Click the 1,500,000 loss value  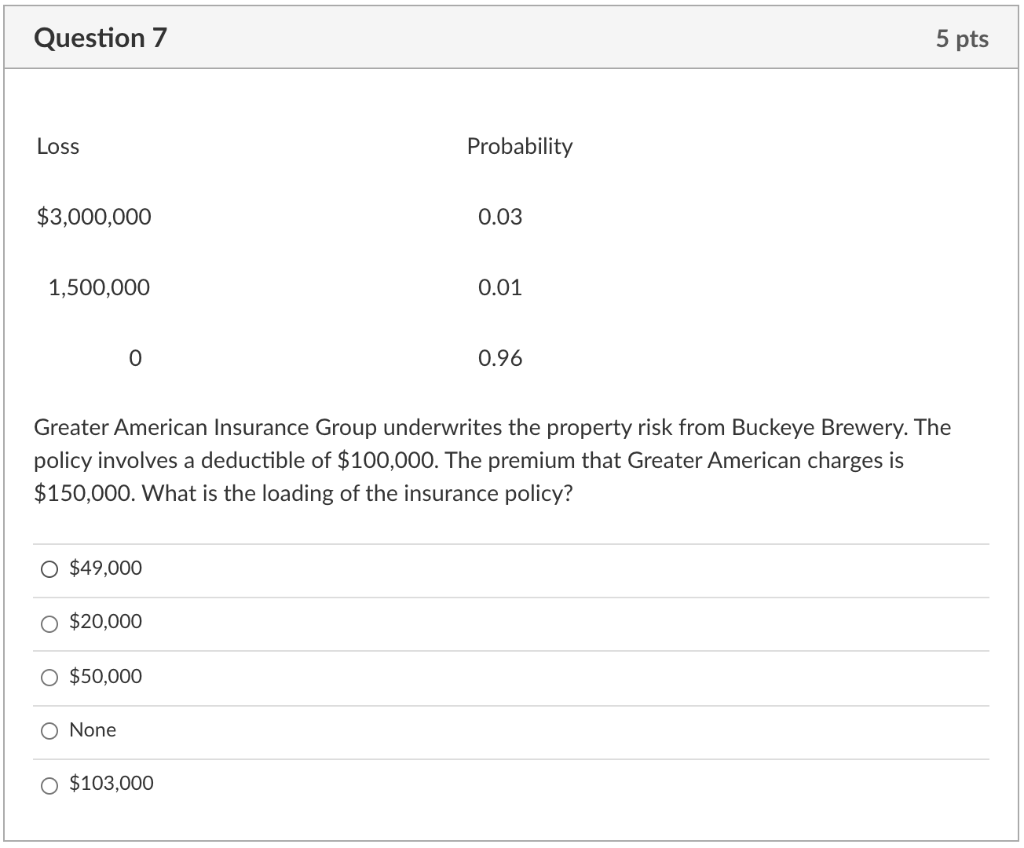click(99, 287)
